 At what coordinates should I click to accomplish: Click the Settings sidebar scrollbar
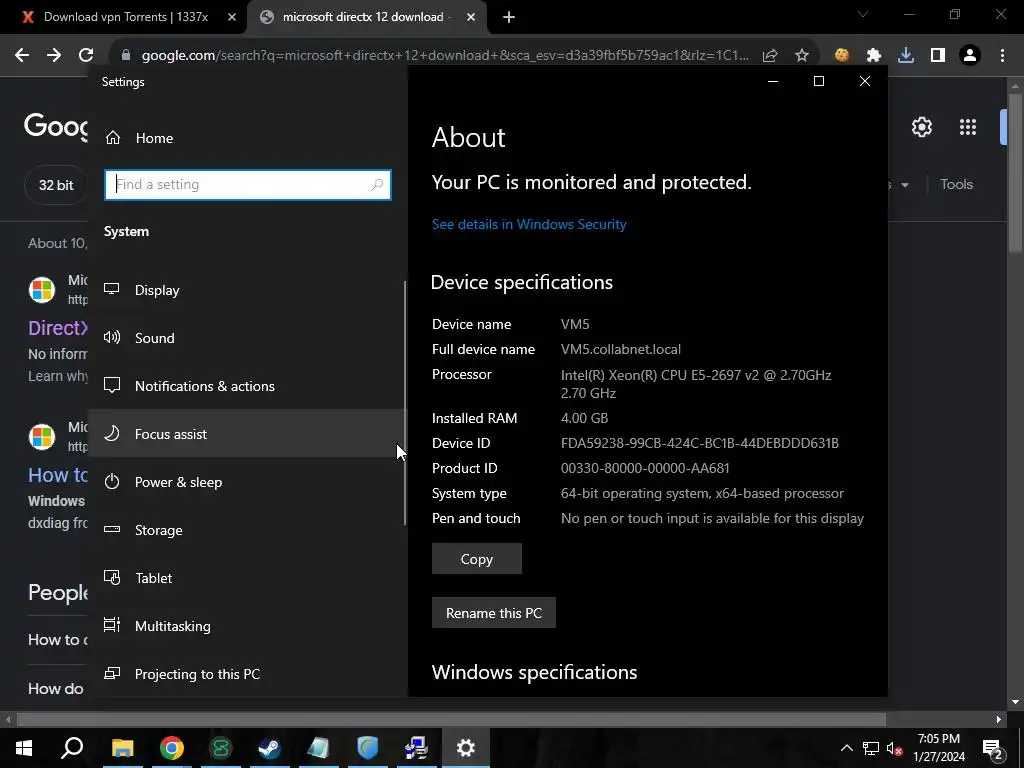click(x=405, y=403)
